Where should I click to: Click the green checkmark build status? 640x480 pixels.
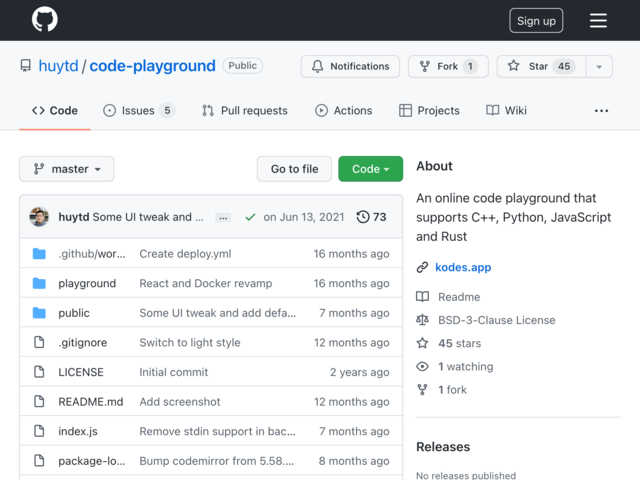click(250, 217)
